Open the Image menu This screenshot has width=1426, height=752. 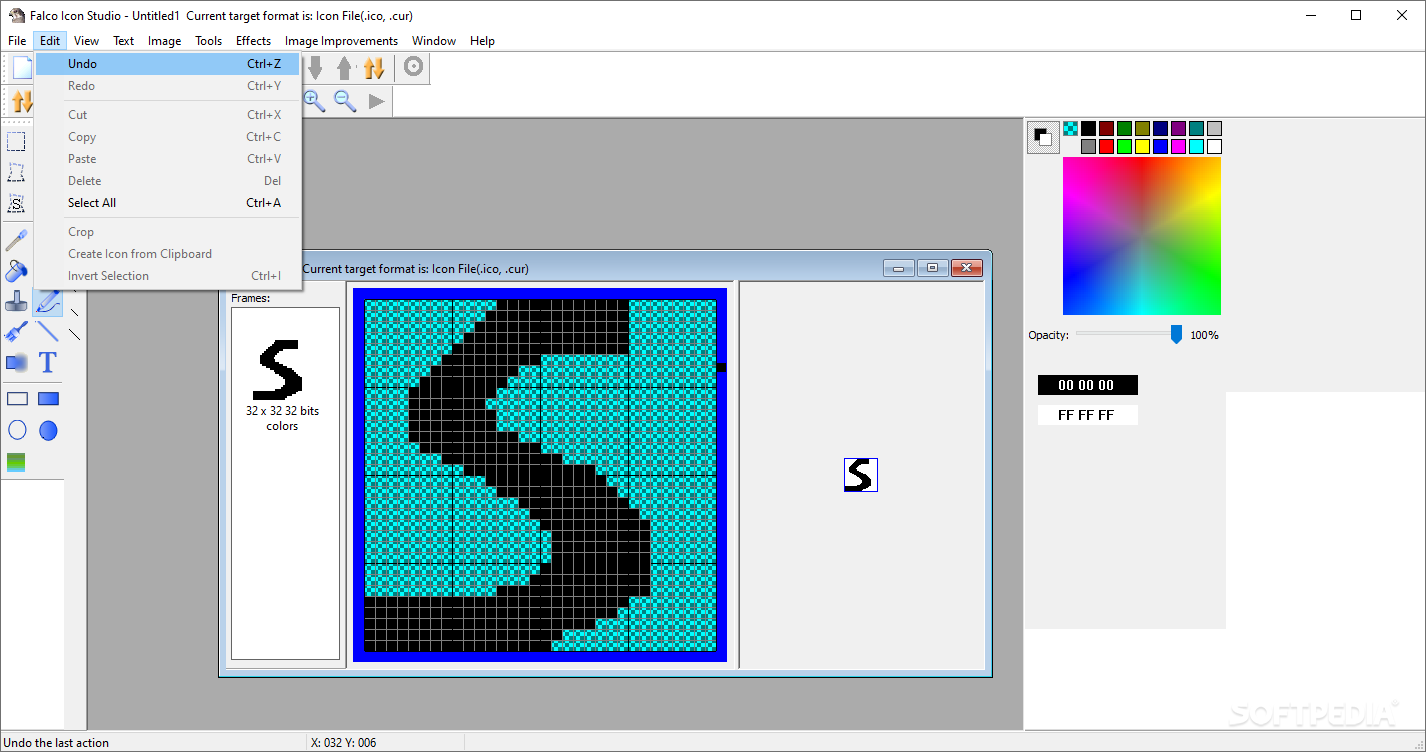pyautogui.click(x=164, y=41)
